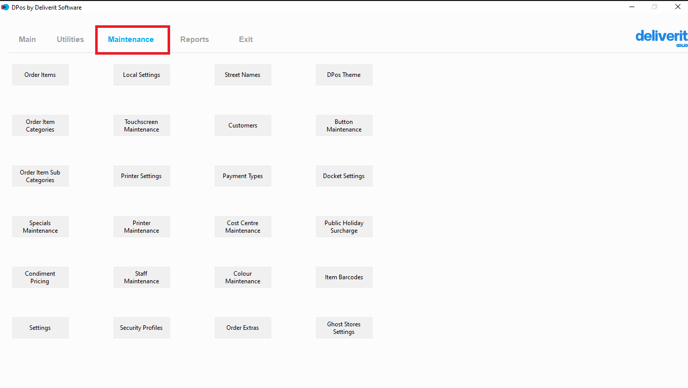The height and width of the screenshot is (388, 688).
Task: Open Street Names
Action: click(243, 75)
